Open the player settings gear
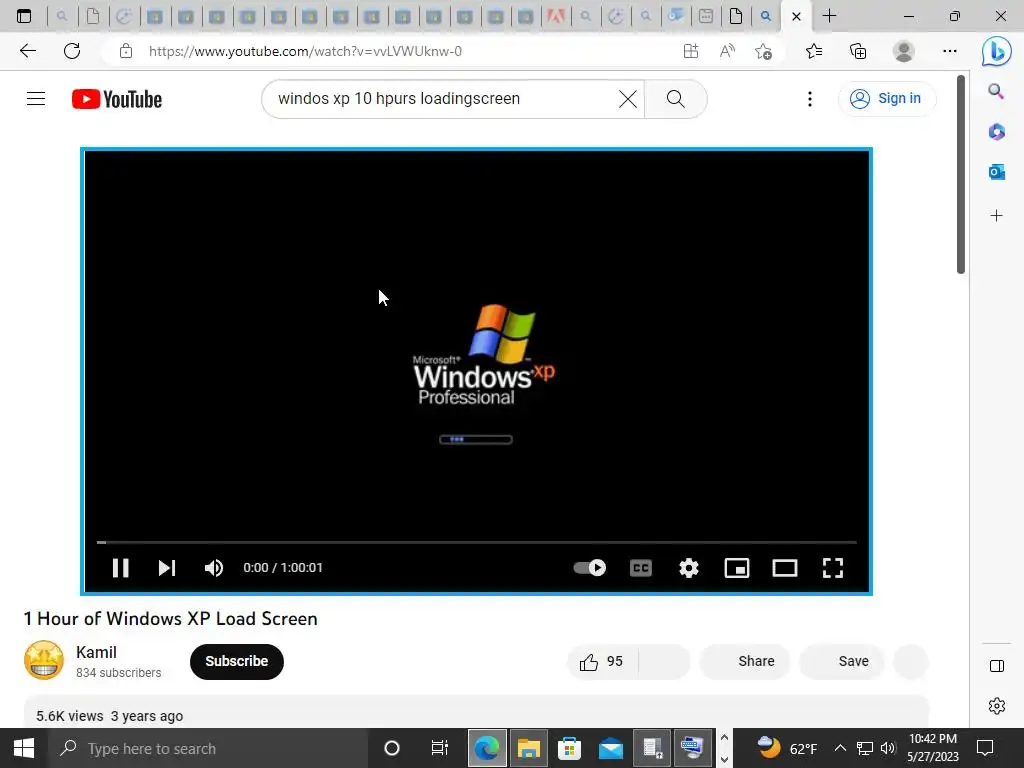 click(x=688, y=568)
